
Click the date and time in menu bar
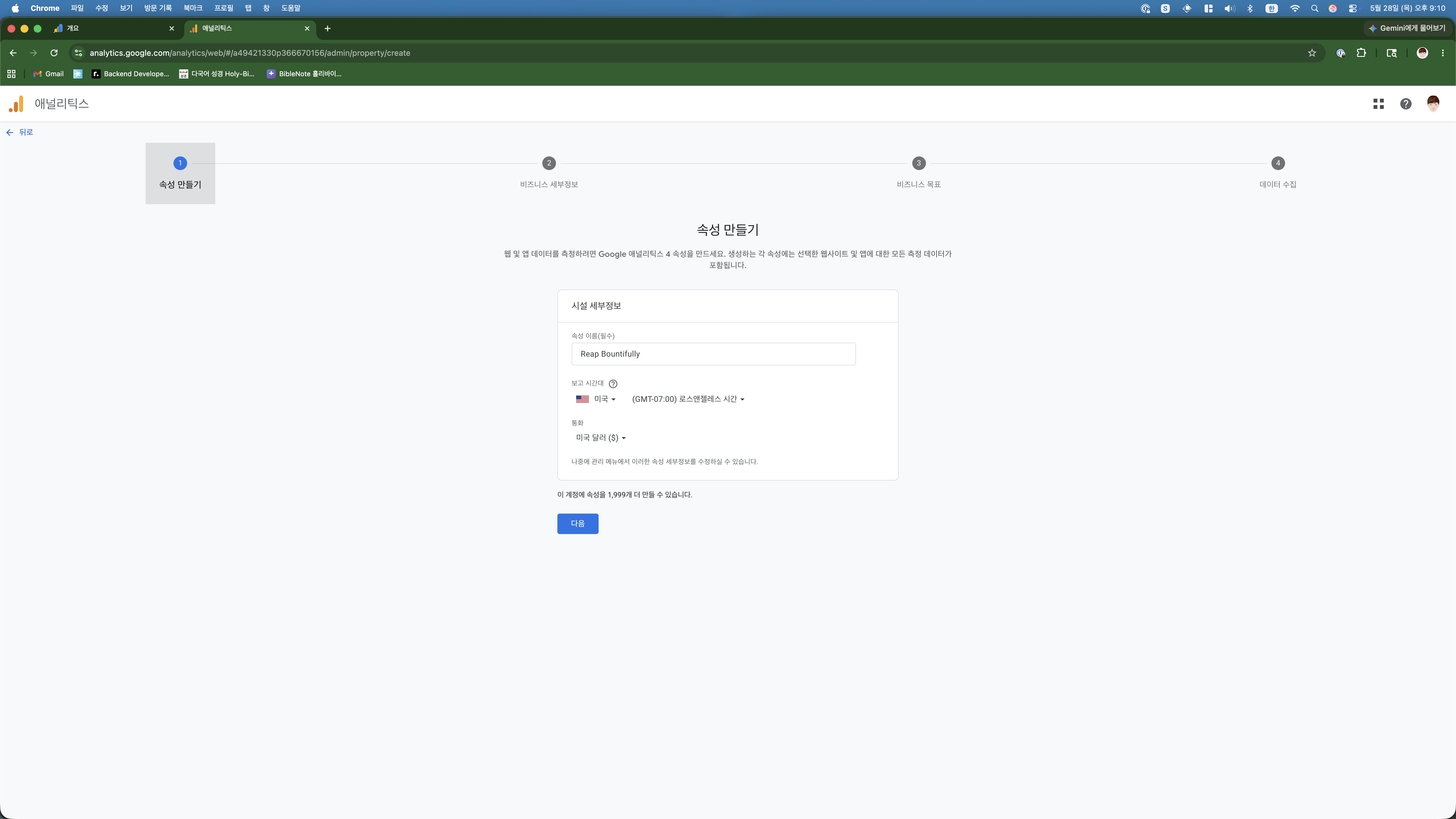pyautogui.click(x=1407, y=9)
